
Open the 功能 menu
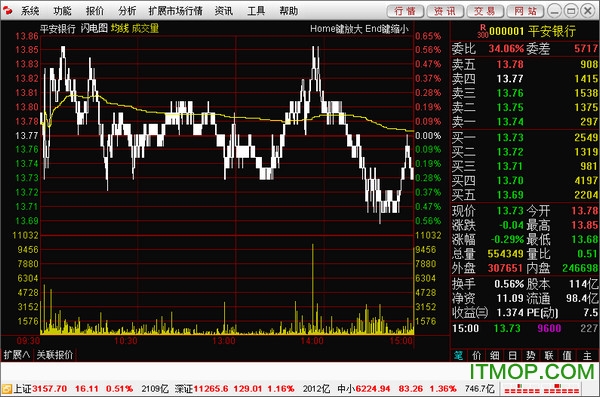(x=62, y=11)
